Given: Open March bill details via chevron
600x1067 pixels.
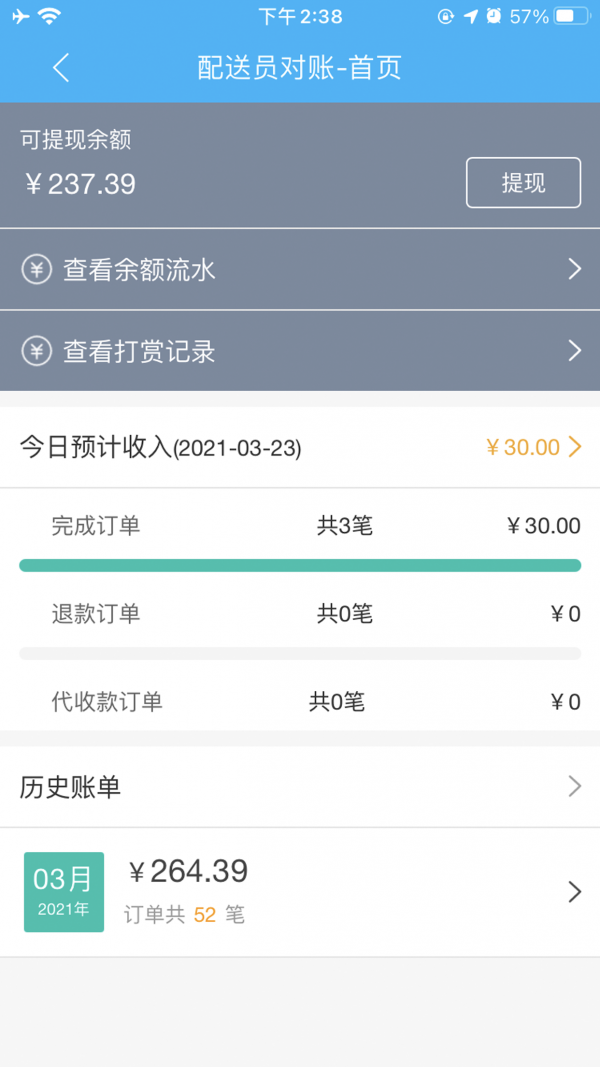Looking at the screenshot, I should 573,891.
